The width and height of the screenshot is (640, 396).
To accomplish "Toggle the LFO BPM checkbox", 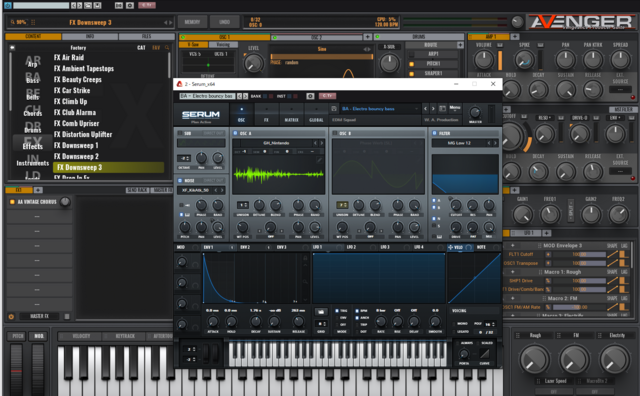I will click(x=357, y=311).
